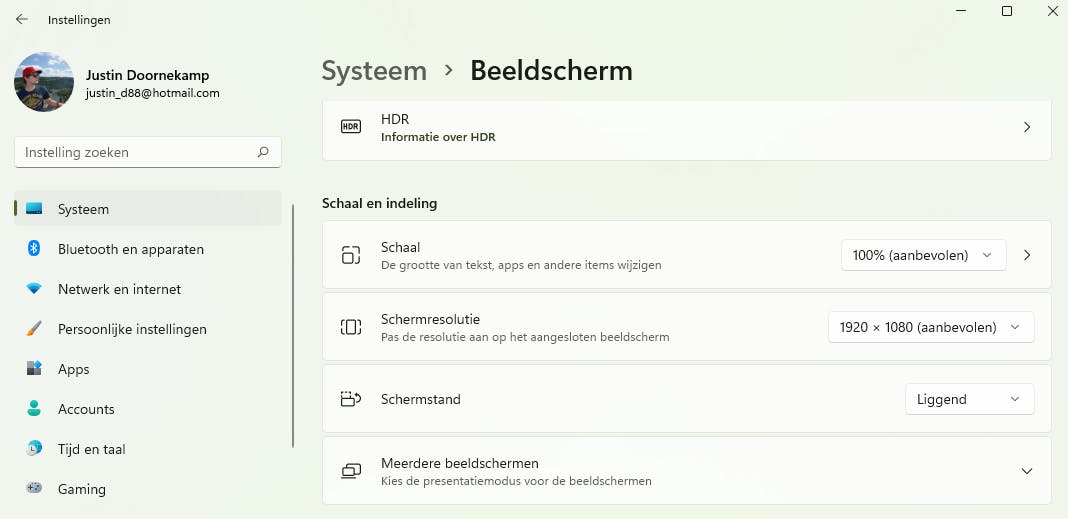Click the Accounts person icon
The height and width of the screenshot is (519, 1068).
(x=34, y=409)
